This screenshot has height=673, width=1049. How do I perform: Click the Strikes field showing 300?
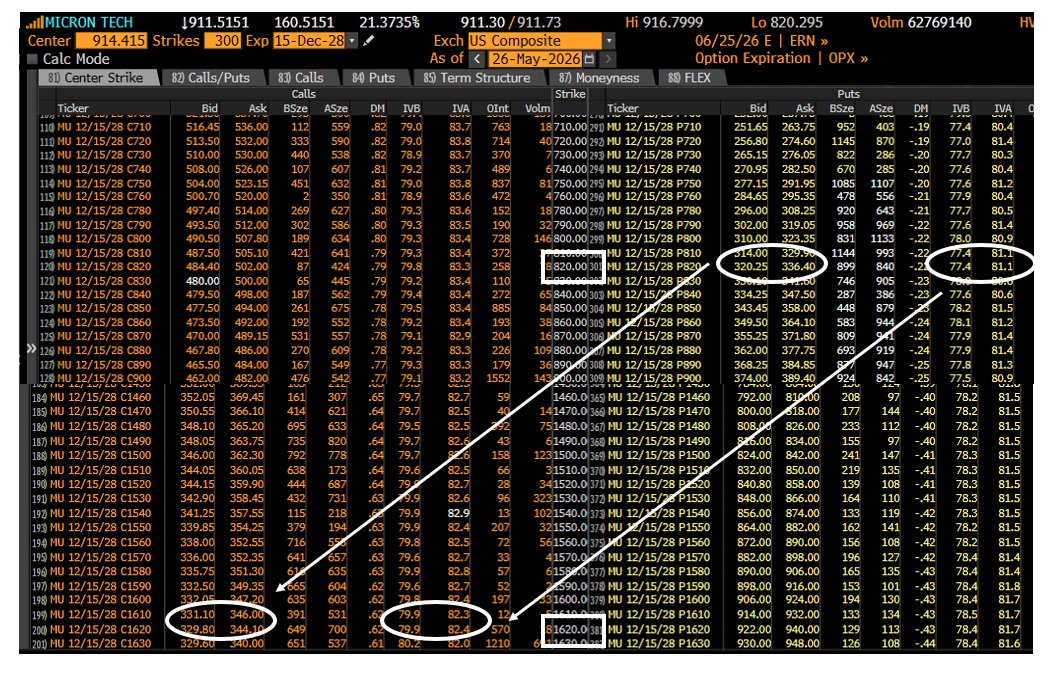222,41
